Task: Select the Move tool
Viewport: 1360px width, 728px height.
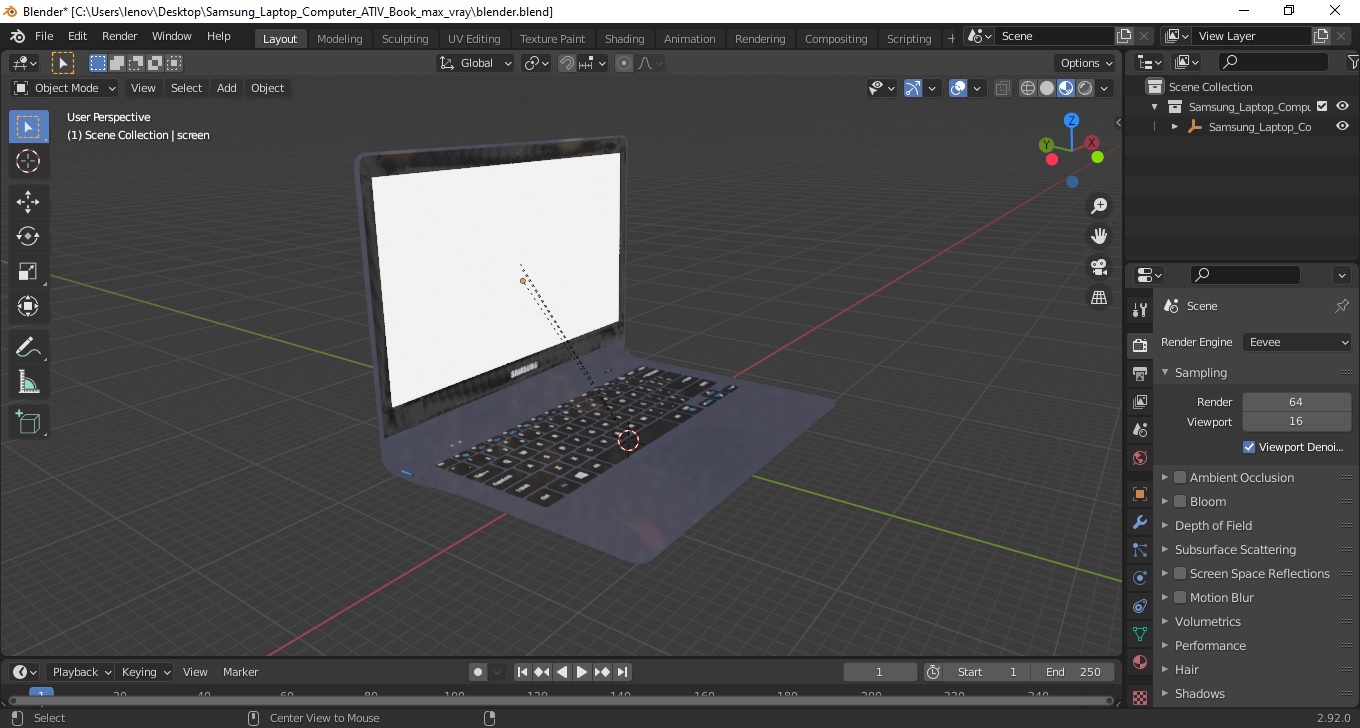Action: pyautogui.click(x=28, y=201)
